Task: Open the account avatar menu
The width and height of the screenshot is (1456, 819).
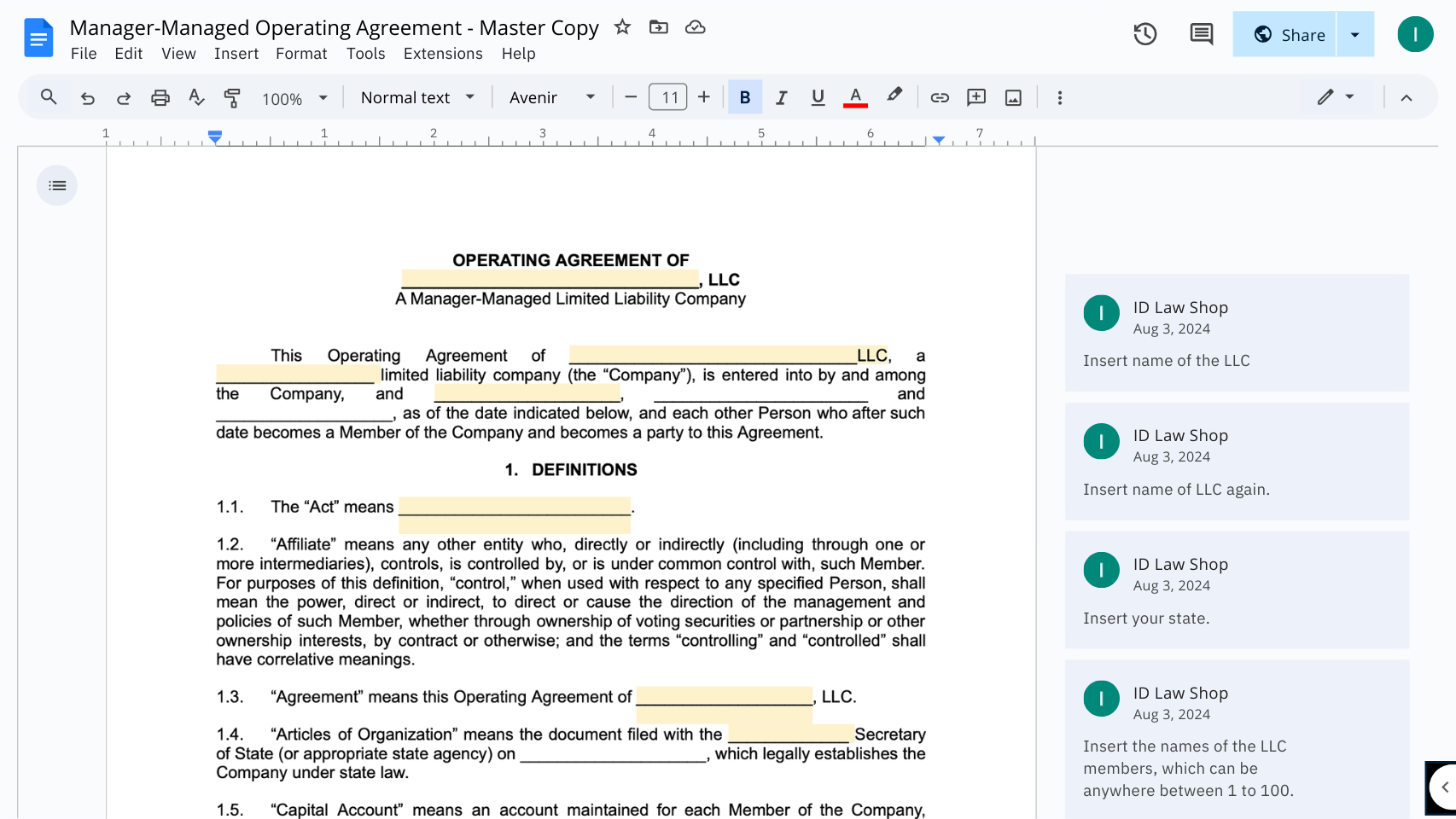Action: (x=1415, y=34)
